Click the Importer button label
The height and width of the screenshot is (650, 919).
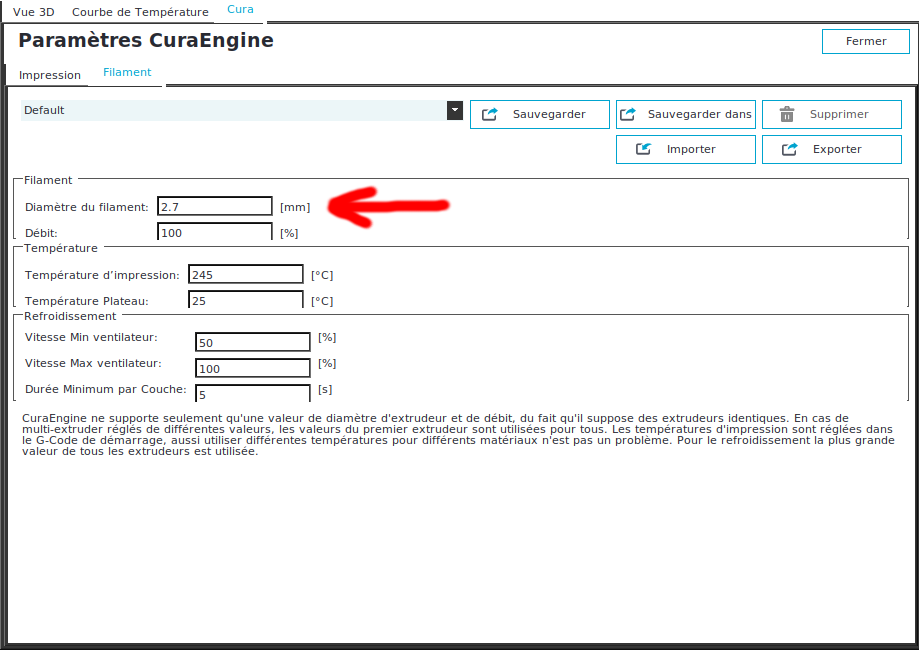point(691,149)
